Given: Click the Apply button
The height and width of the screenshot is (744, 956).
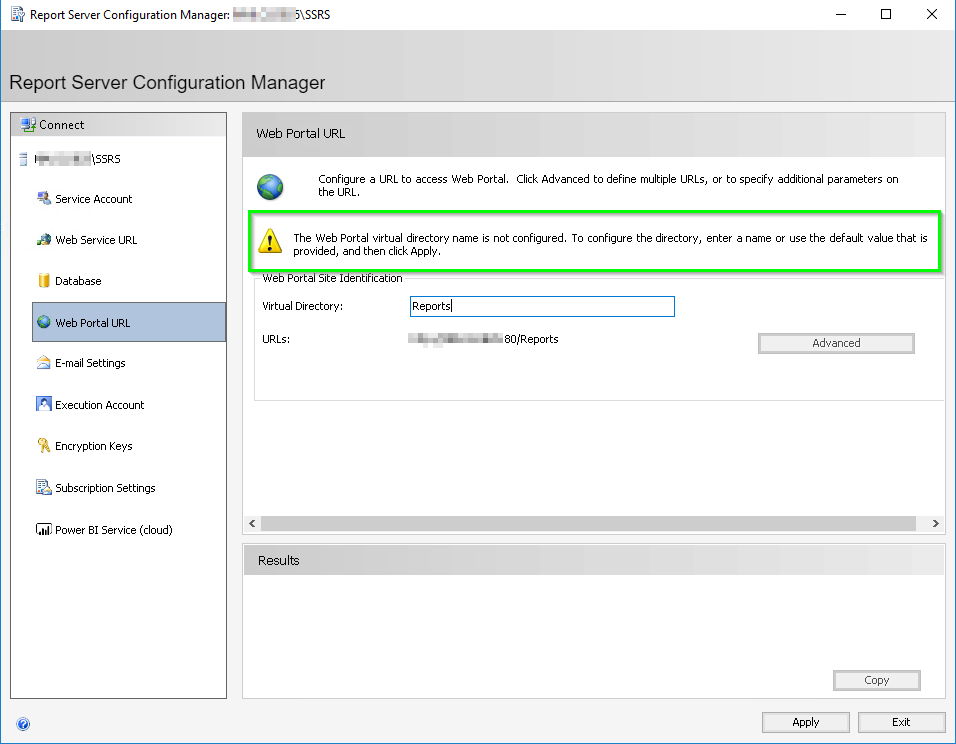Looking at the screenshot, I should click(805, 722).
